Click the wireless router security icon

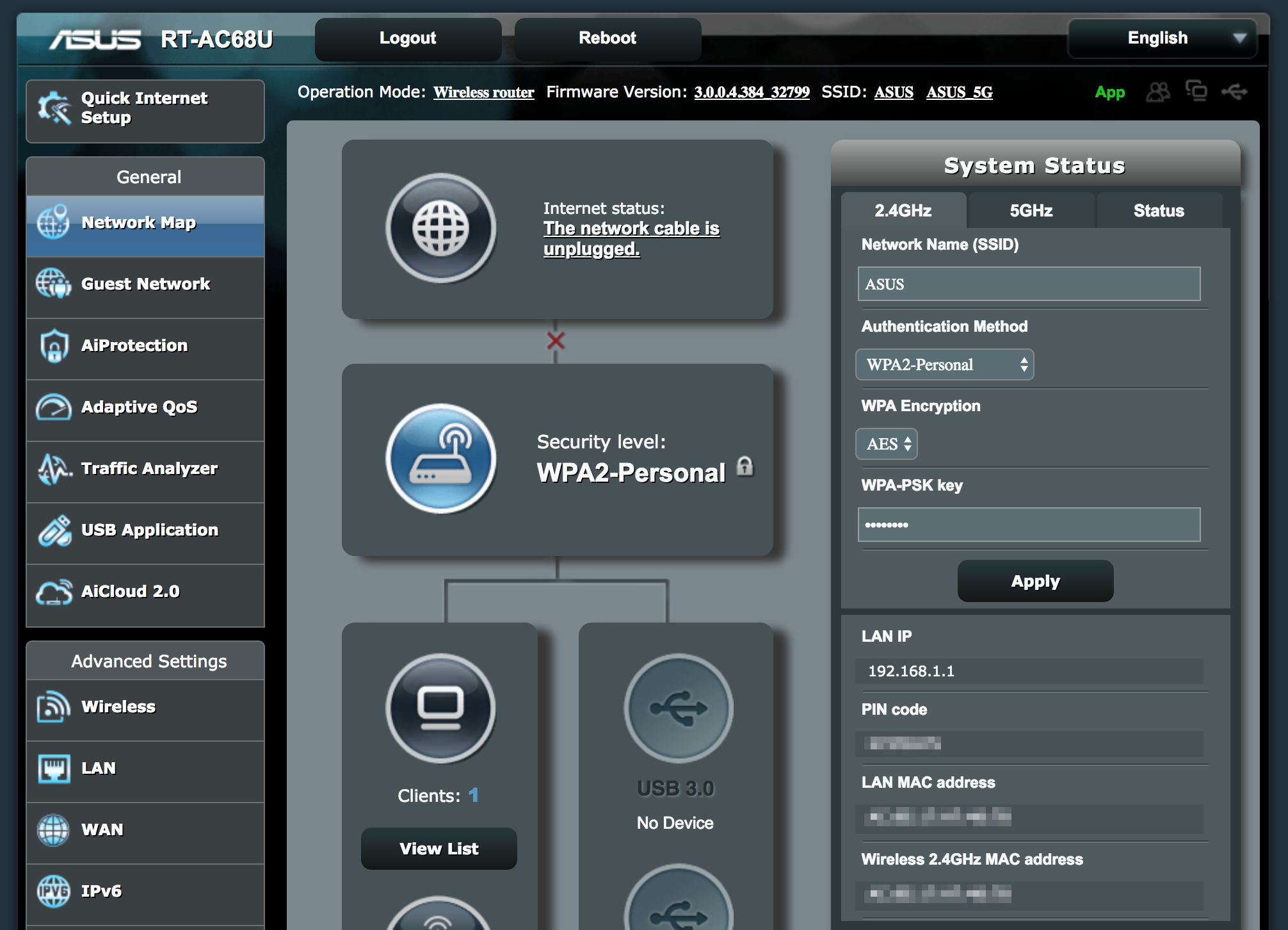pyautogui.click(x=440, y=459)
